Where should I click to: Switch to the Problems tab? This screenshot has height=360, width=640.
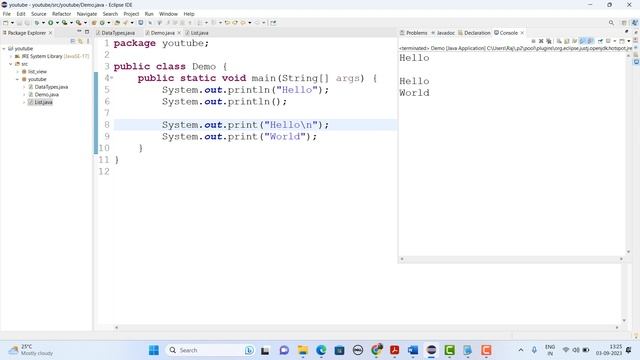(x=413, y=33)
